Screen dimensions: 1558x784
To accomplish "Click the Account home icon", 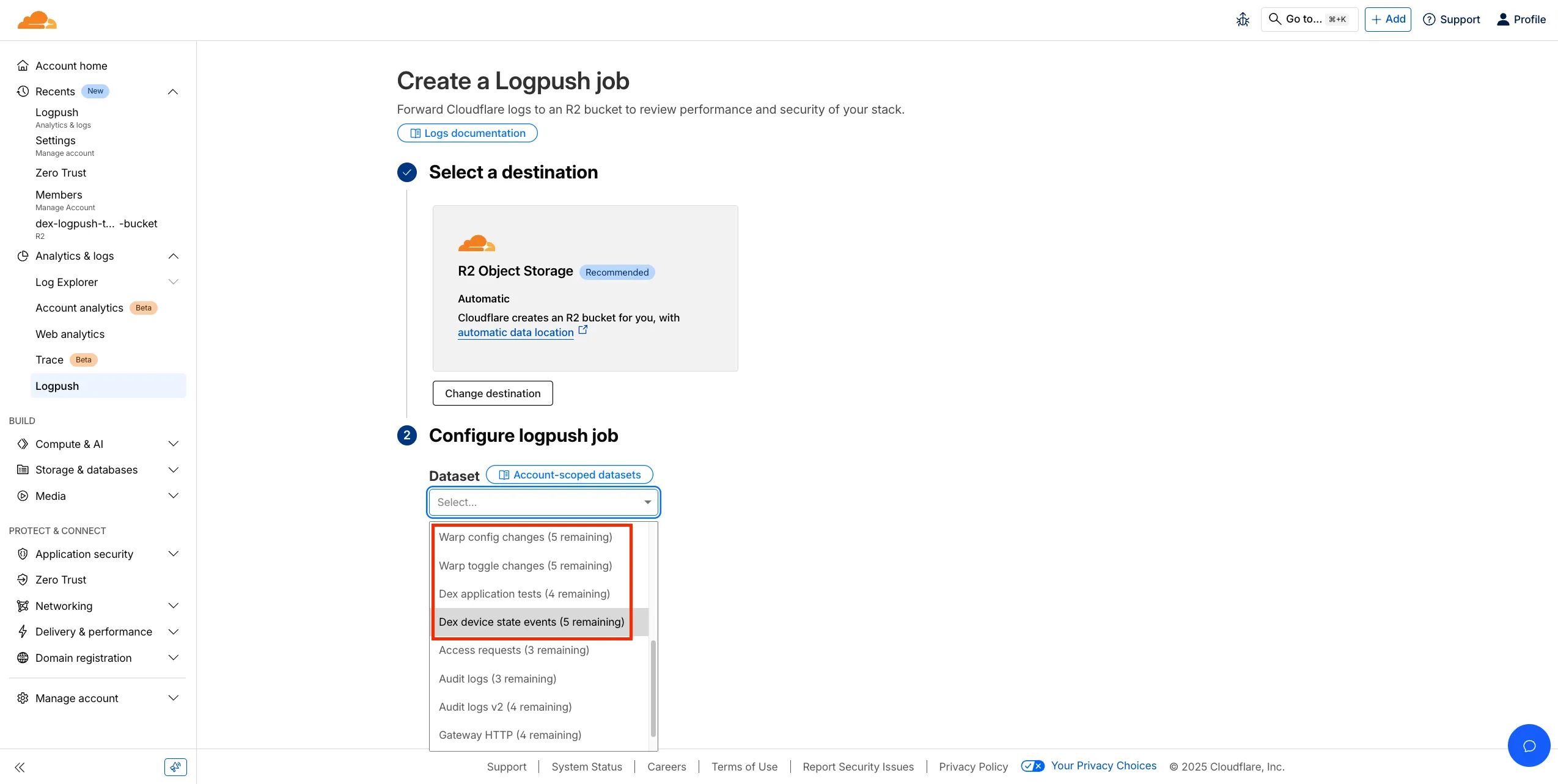I will 23,65.
